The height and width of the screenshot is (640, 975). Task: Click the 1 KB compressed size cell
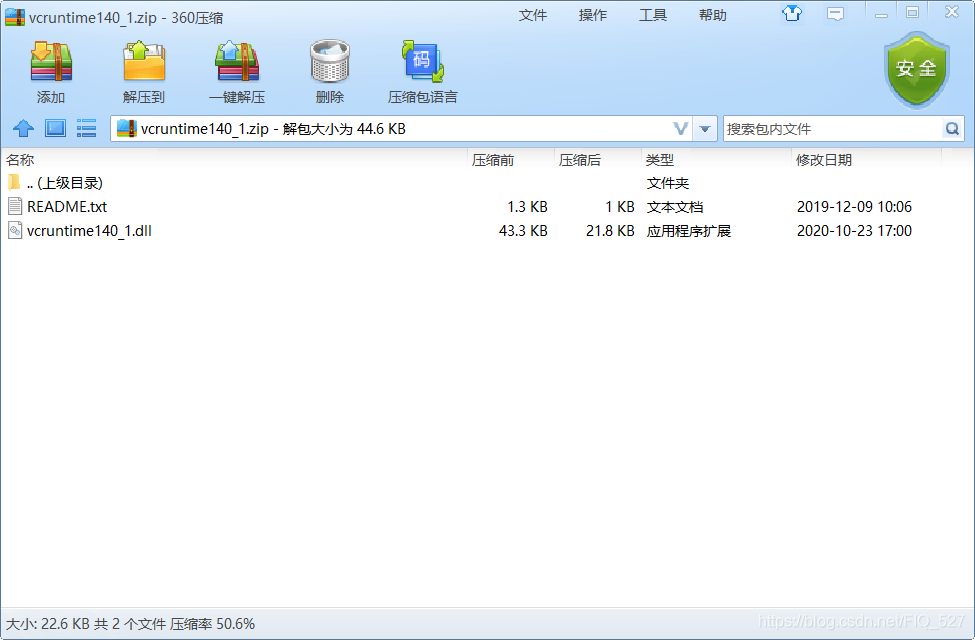point(620,206)
